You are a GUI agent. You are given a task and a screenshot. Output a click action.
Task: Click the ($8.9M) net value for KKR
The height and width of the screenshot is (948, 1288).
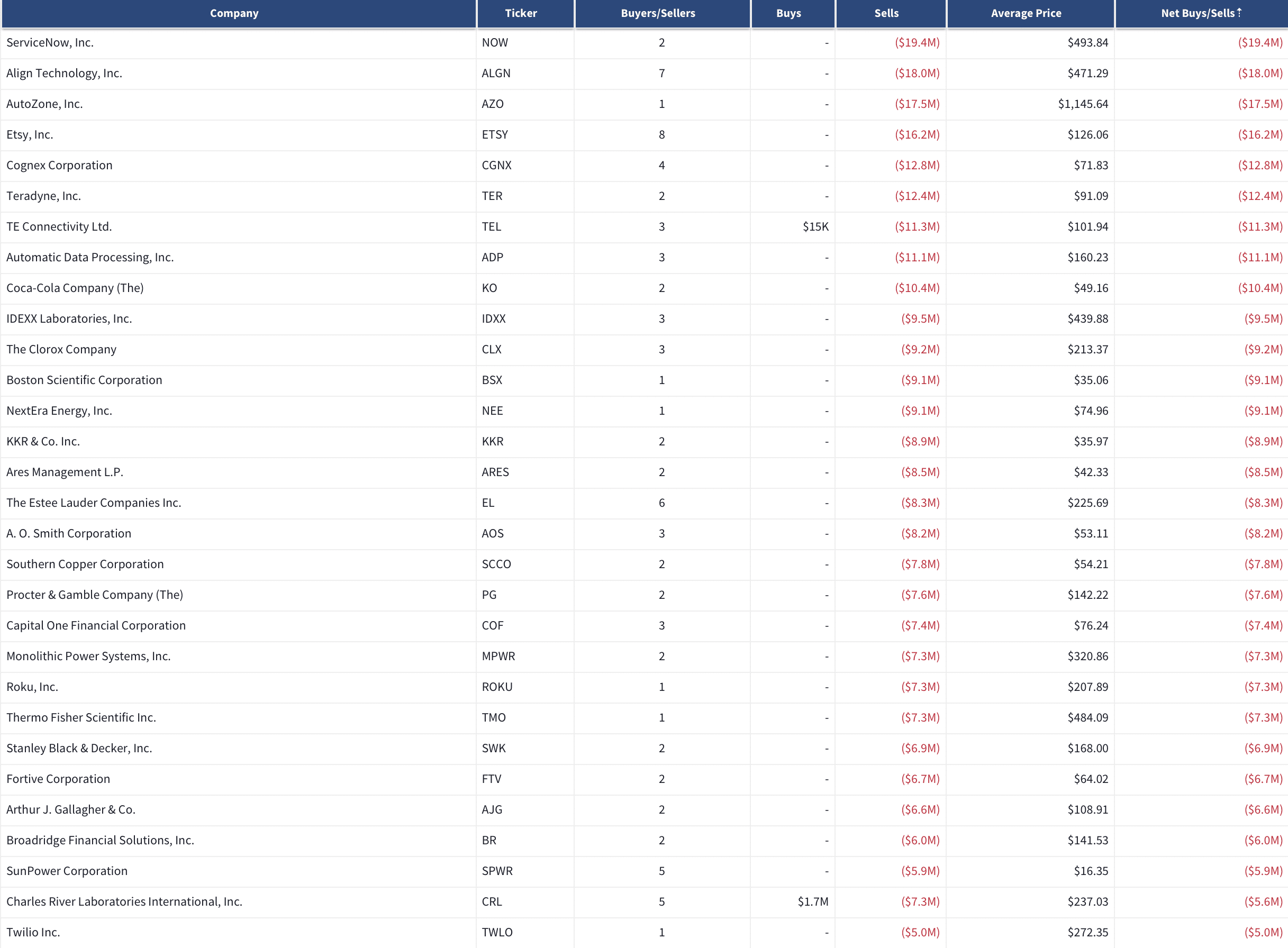coord(1263,441)
